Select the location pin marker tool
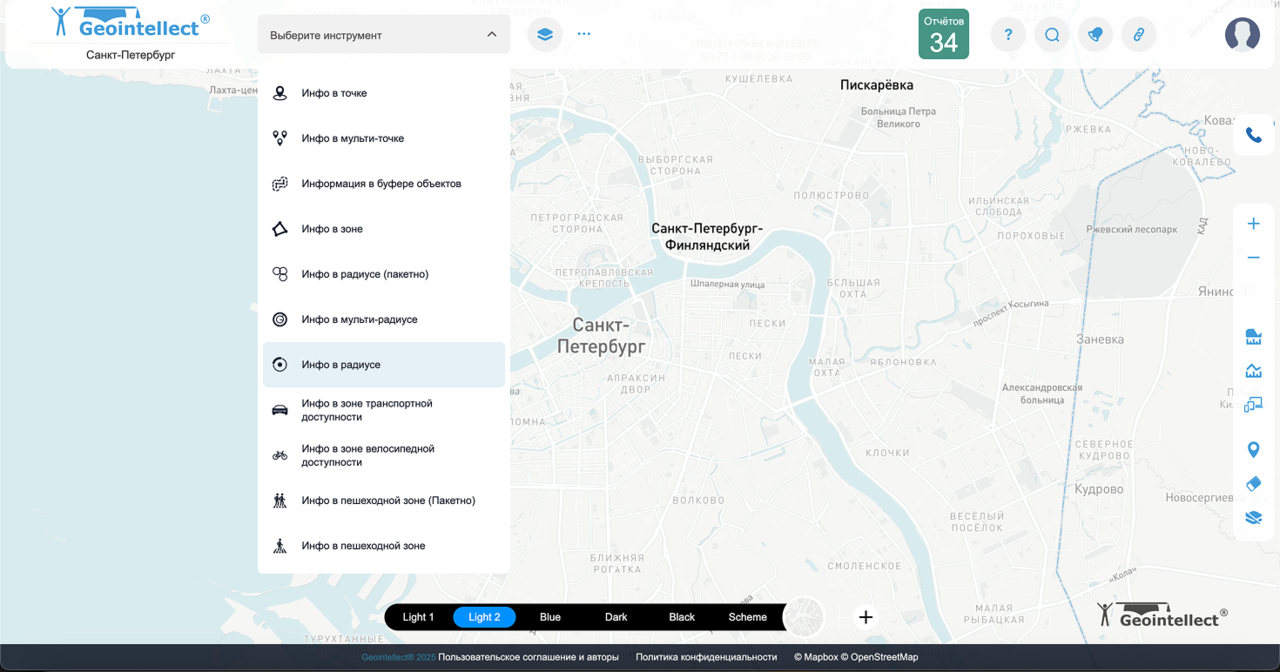The width and height of the screenshot is (1280, 672). (x=1253, y=450)
